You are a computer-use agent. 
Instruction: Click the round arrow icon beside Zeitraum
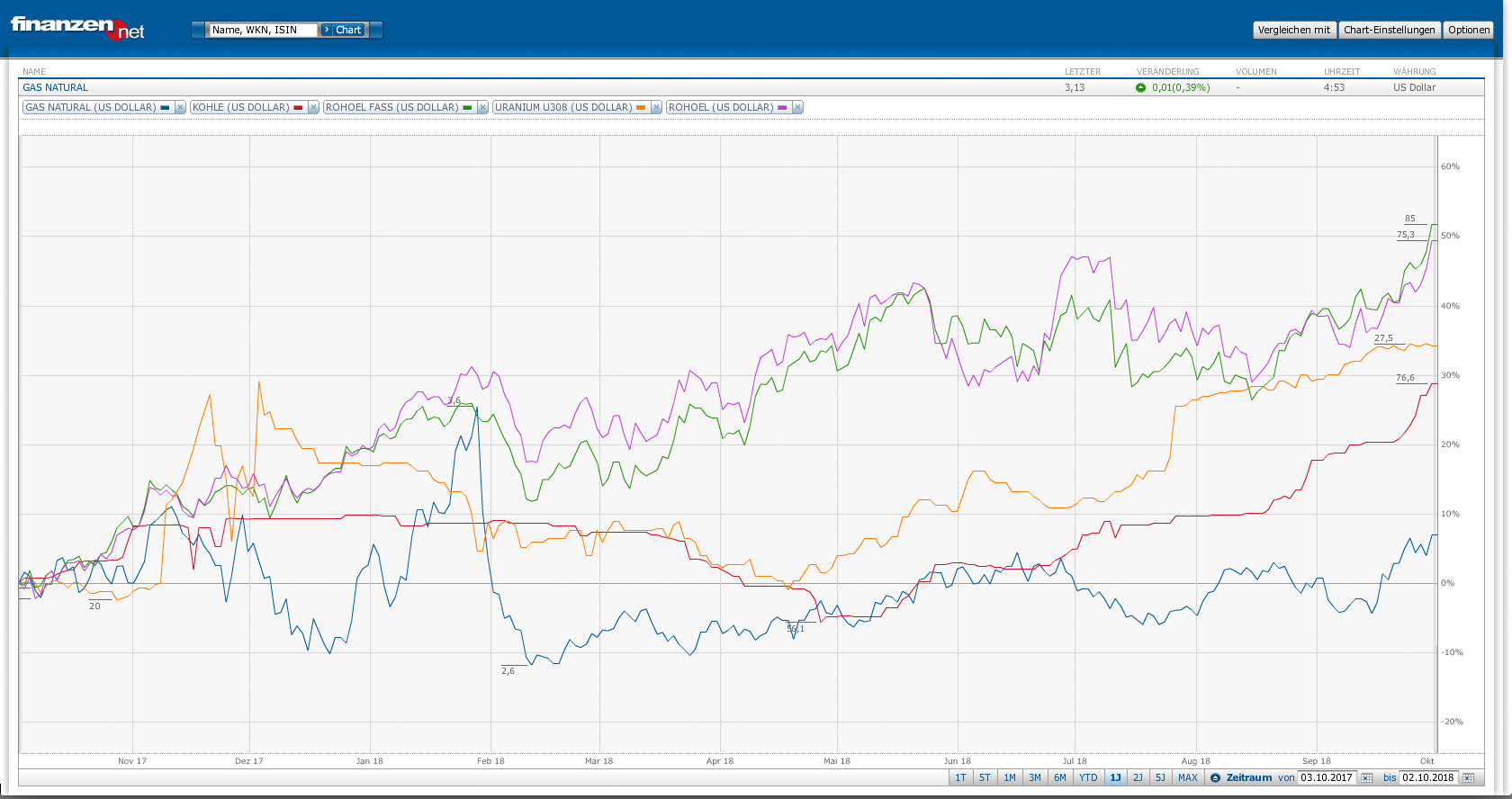click(x=1215, y=778)
